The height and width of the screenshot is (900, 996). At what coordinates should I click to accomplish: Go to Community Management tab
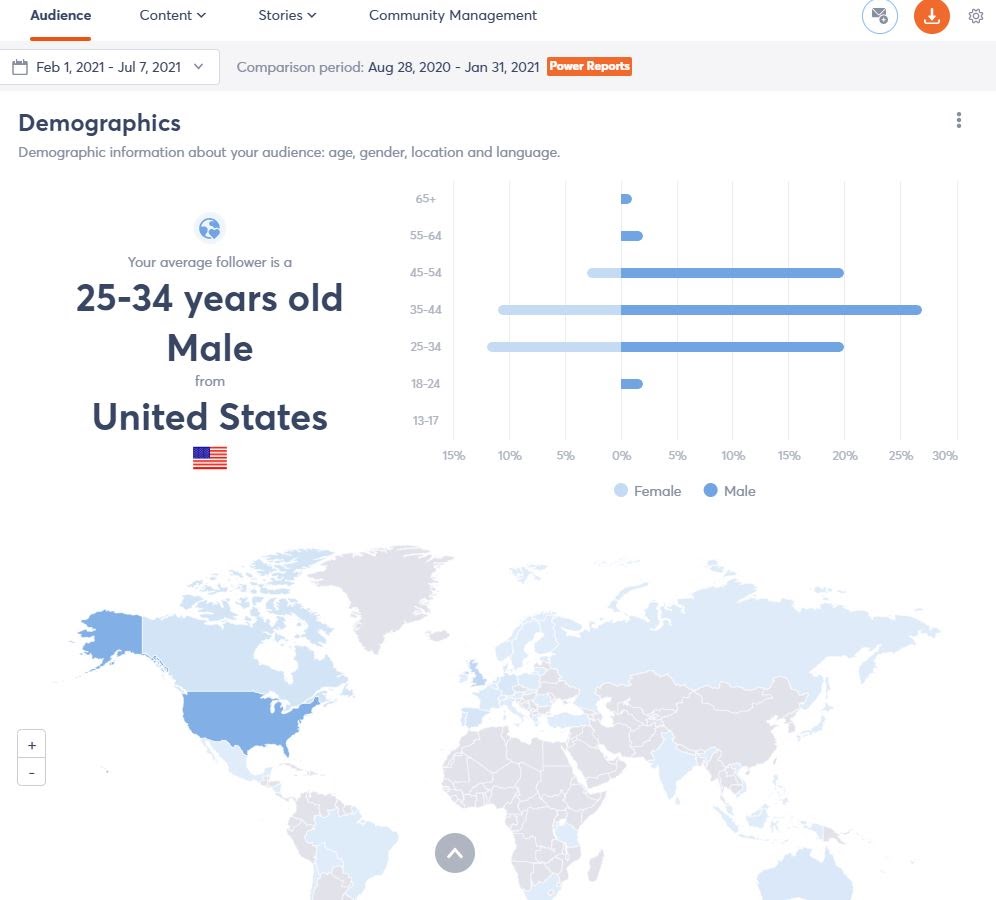(x=453, y=15)
